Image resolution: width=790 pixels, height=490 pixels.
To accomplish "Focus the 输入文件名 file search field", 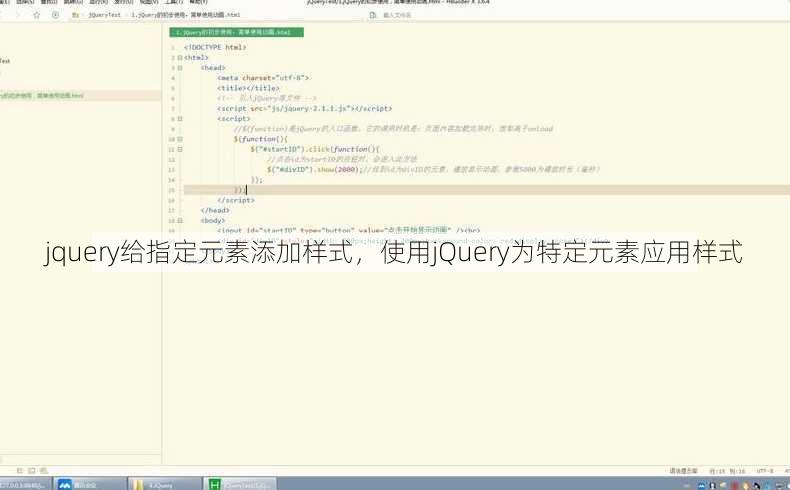I will [398, 15].
